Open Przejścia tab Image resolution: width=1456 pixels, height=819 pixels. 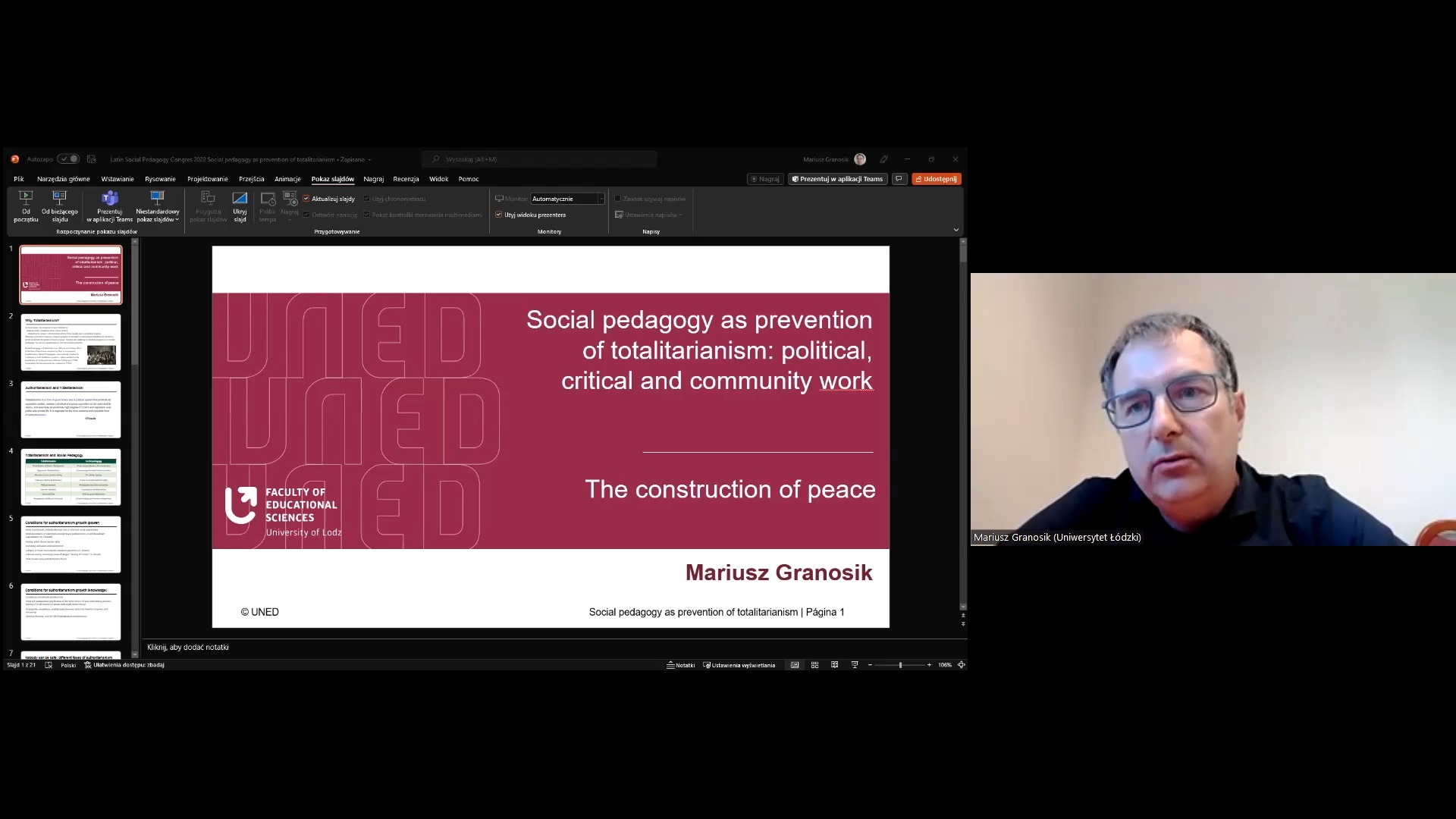251,179
